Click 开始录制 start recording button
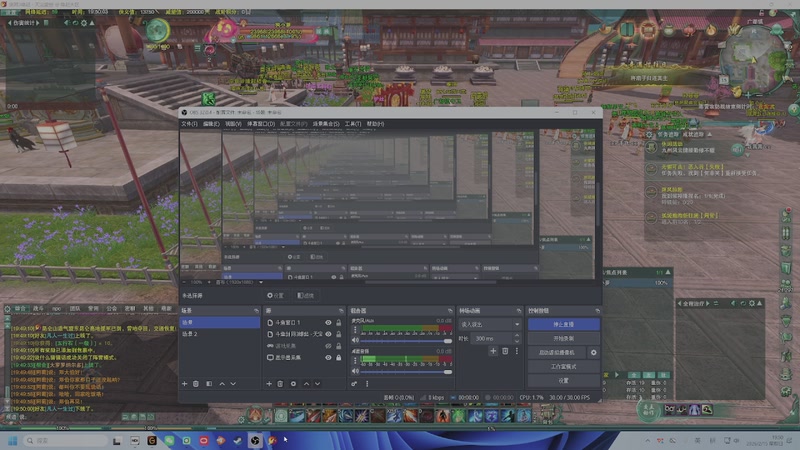 point(564,338)
